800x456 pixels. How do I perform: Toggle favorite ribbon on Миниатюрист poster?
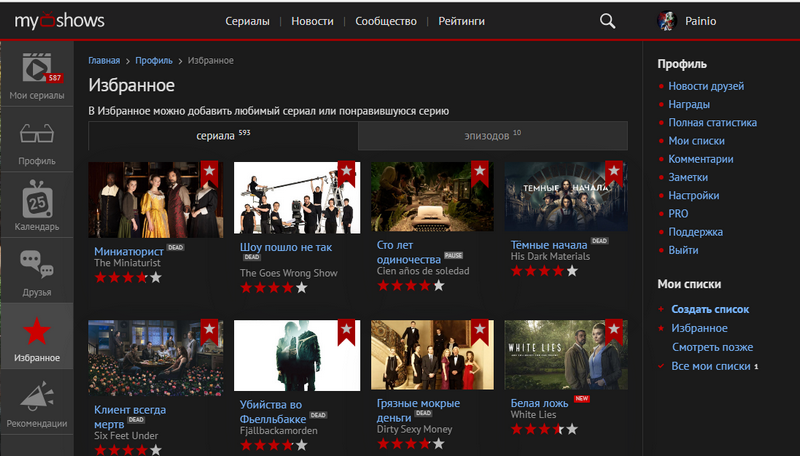(209, 174)
